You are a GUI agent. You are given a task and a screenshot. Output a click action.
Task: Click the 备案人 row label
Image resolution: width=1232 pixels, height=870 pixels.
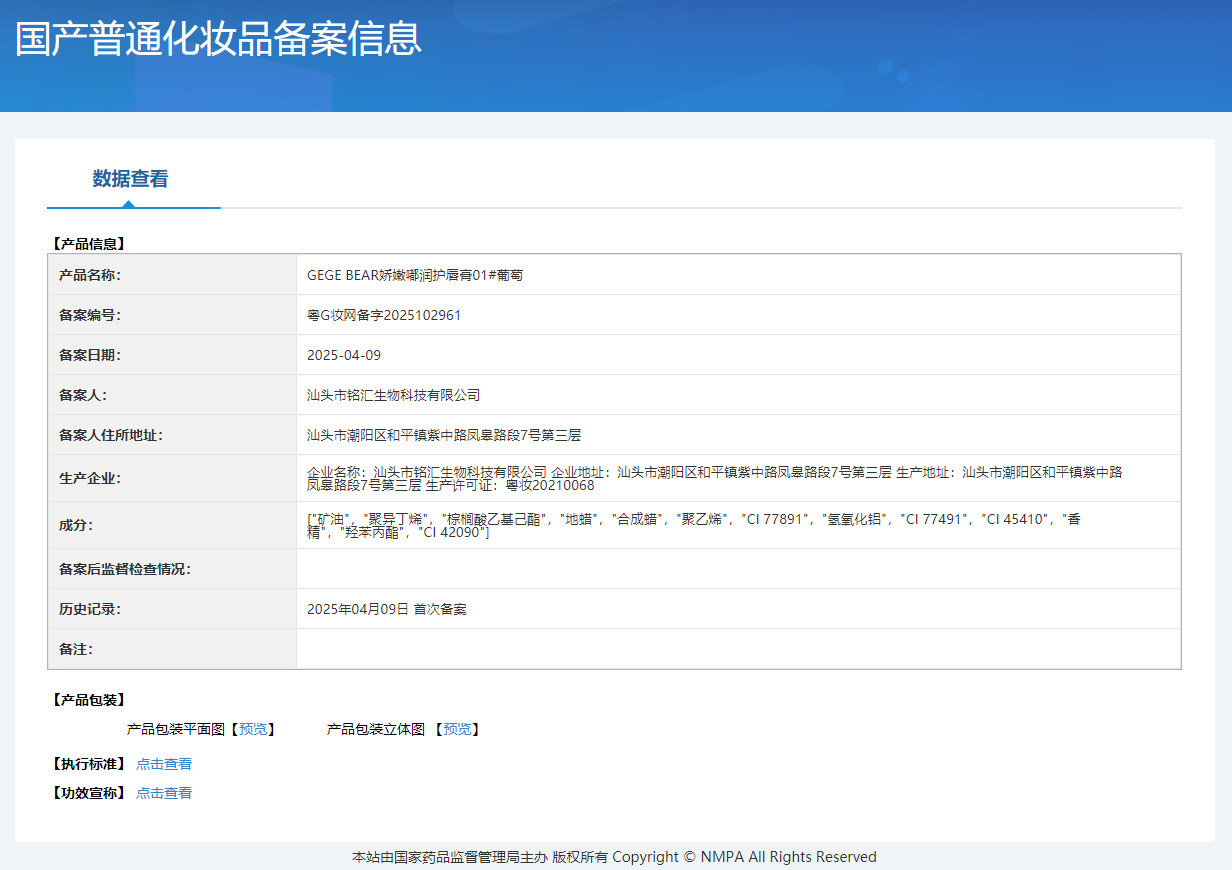point(82,395)
